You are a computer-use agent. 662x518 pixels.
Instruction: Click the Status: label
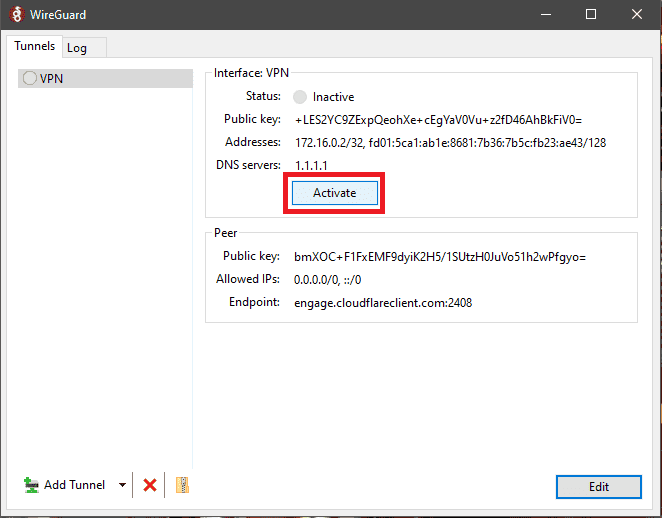(263, 96)
